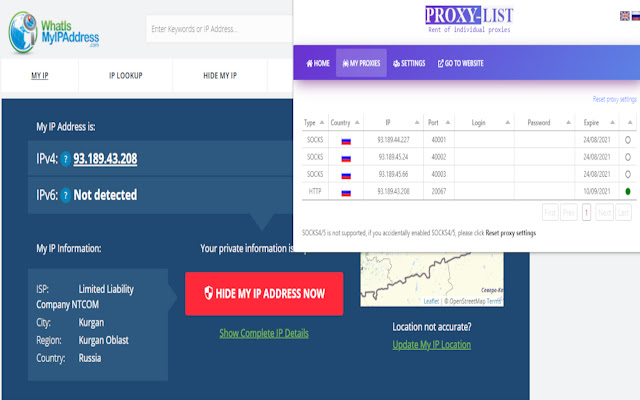The width and height of the screenshot is (640, 400).
Task: Click the IPv6 question mark help icon
Action: [x=65, y=196]
